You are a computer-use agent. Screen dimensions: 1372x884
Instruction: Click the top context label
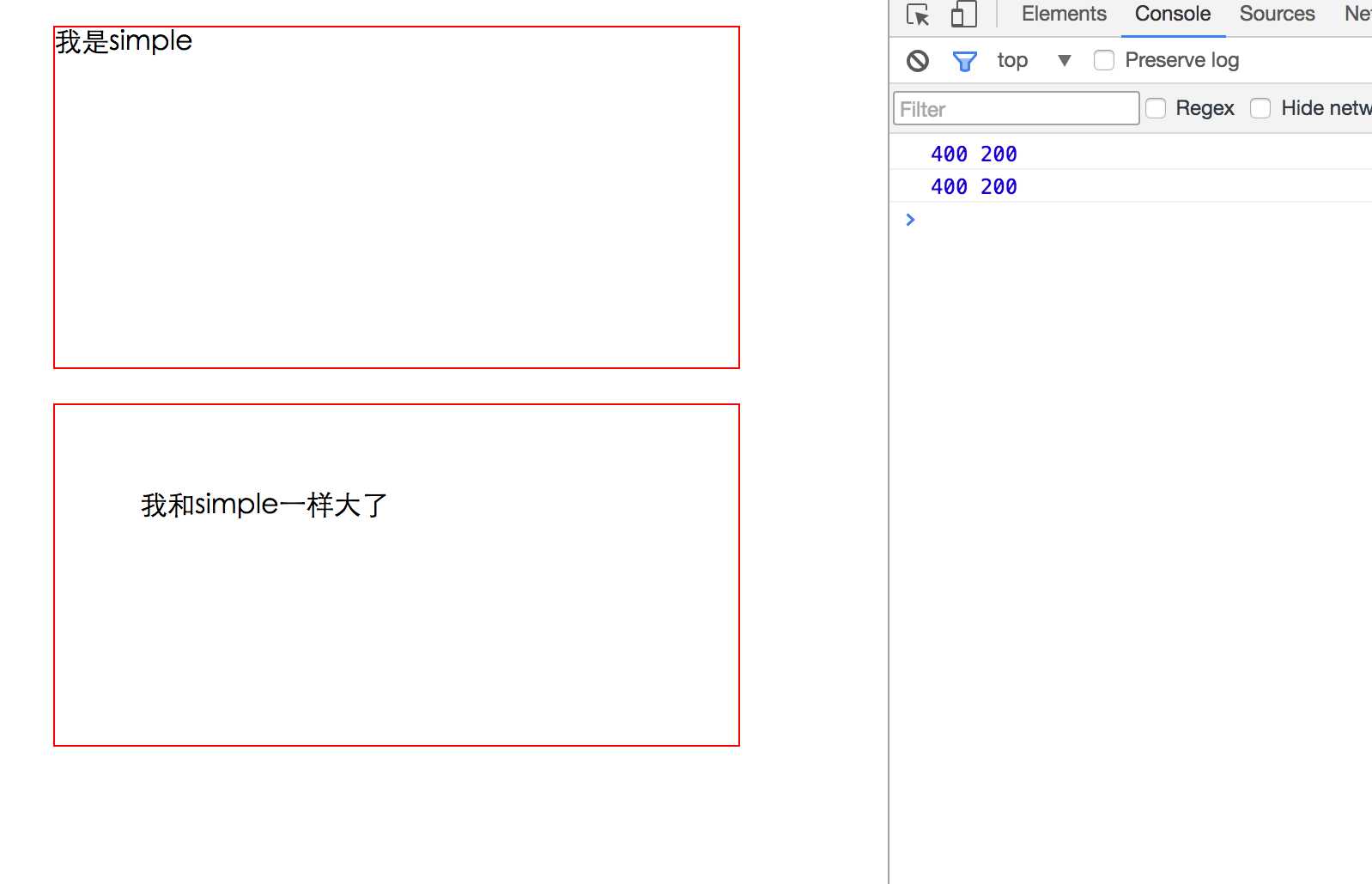[1012, 60]
